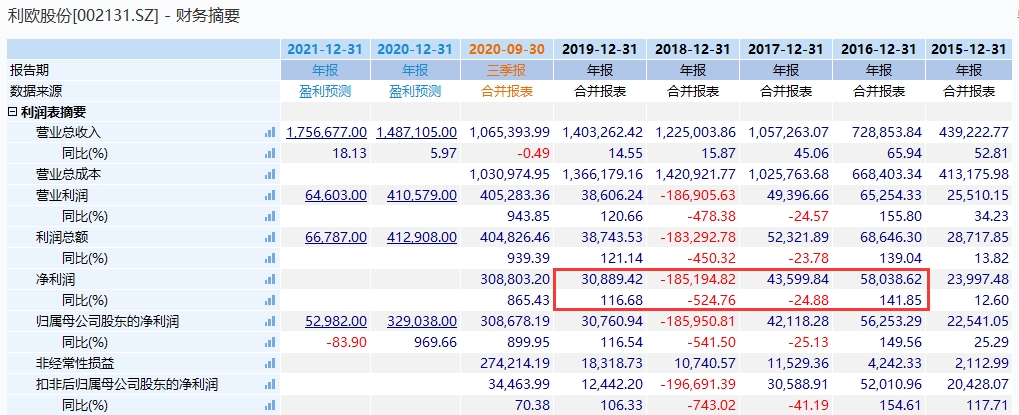Select the 营业利润 row label
Viewport: 1019px width, 415px height.
pyautogui.click(x=62, y=195)
